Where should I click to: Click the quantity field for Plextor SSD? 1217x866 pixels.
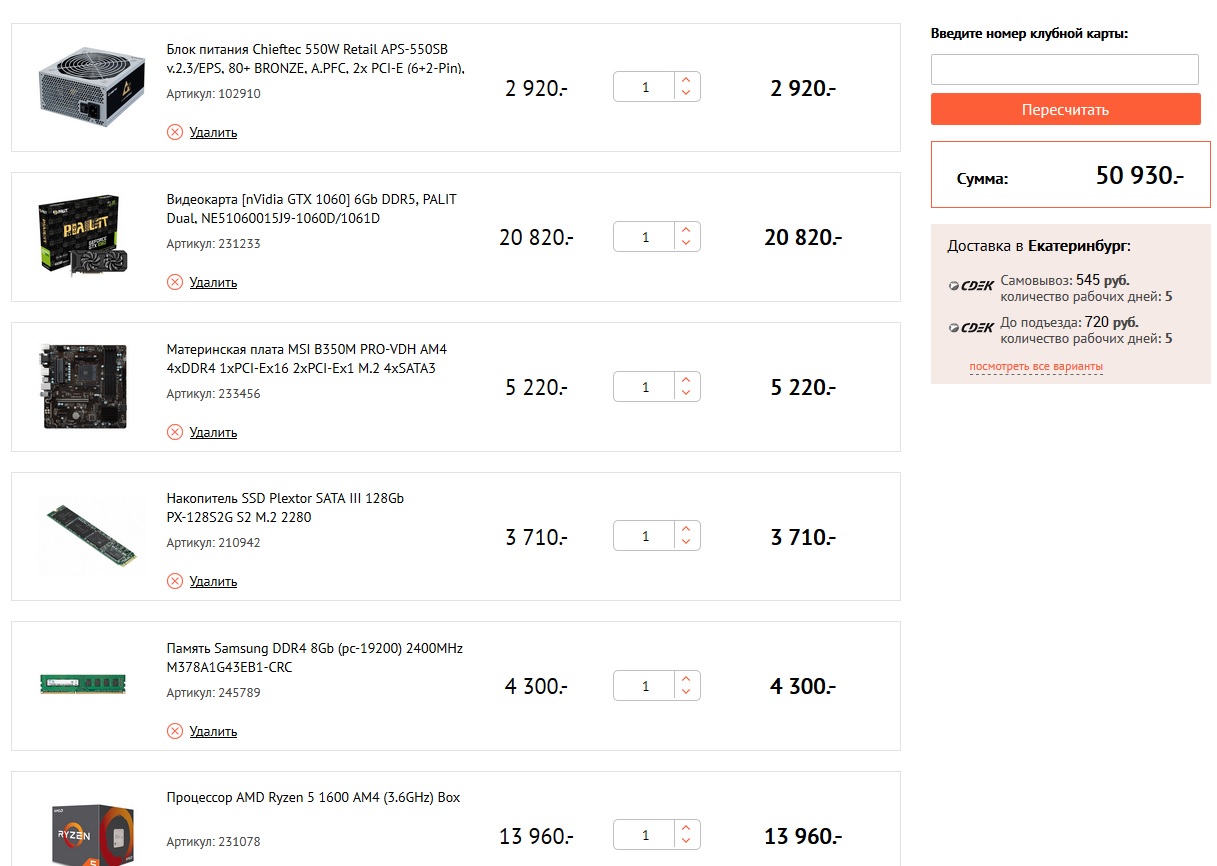click(645, 536)
